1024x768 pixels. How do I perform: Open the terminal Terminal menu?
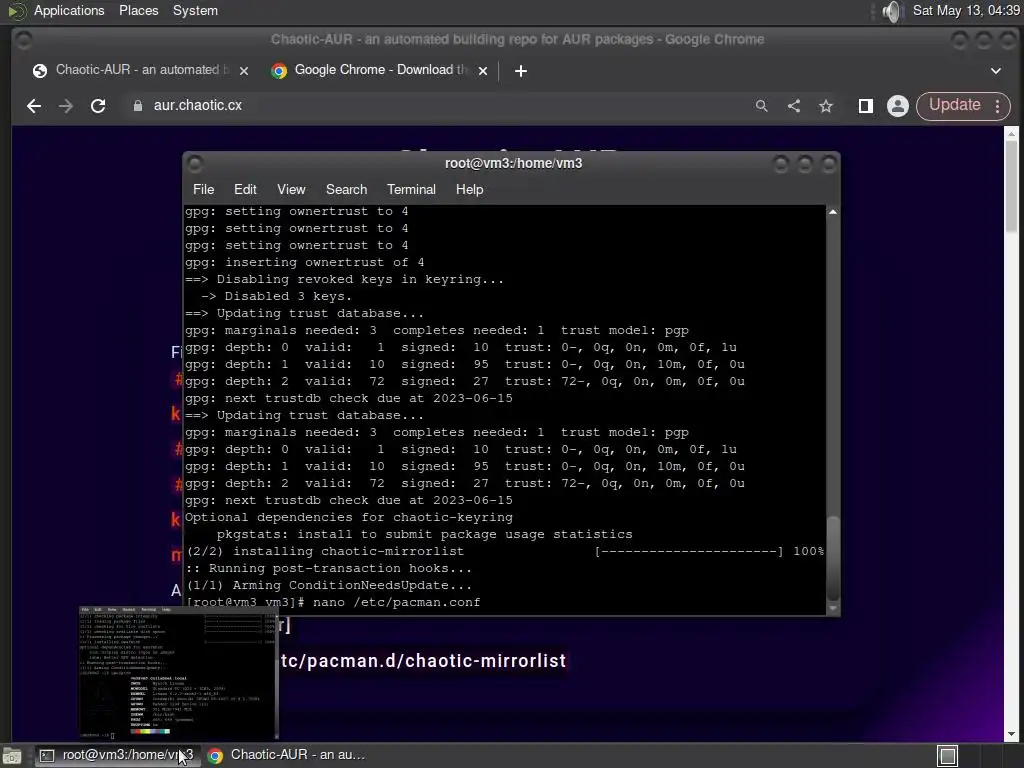click(x=411, y=189)
